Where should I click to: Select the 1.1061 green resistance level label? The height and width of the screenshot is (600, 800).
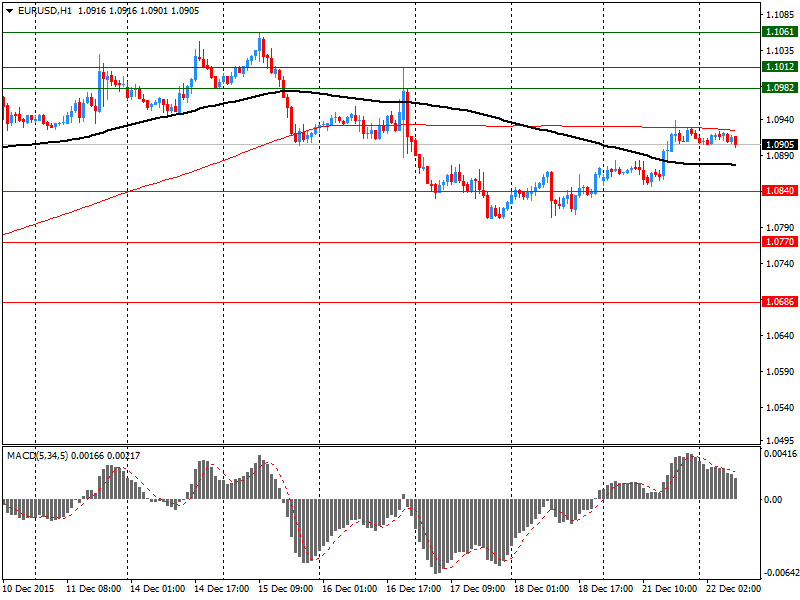click(x=780, y=32)
